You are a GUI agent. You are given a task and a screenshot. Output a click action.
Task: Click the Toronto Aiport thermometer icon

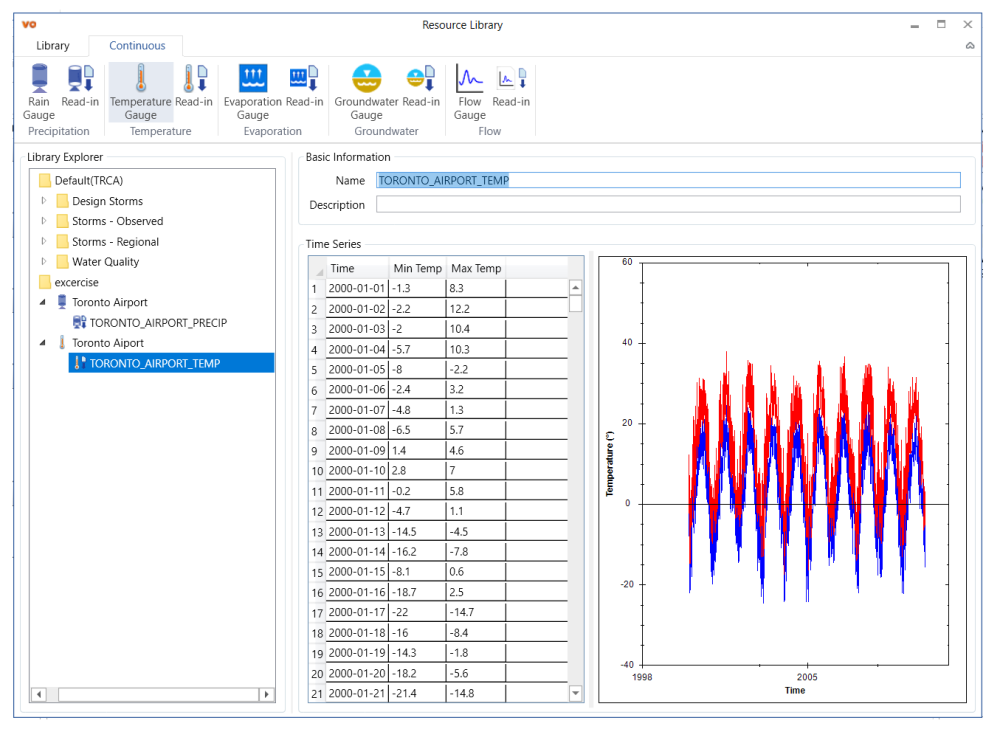point(62,342)
